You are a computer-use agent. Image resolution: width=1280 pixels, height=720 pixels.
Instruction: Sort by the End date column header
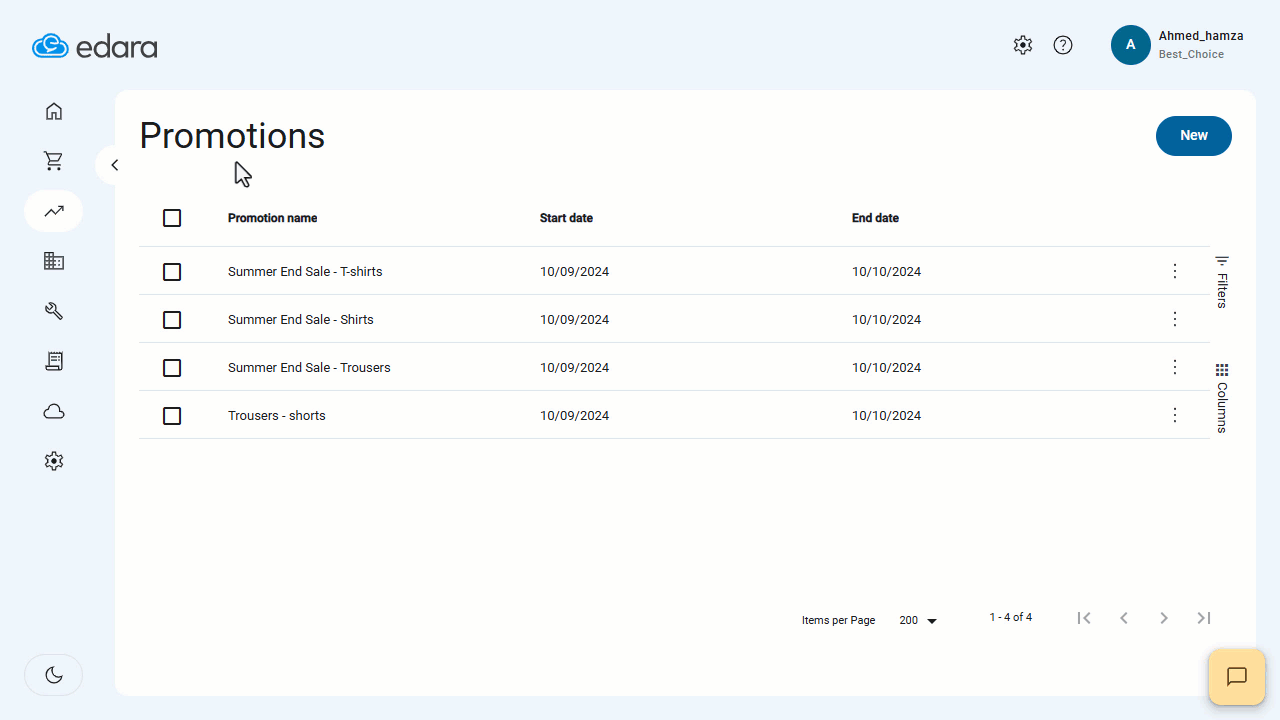pyautogui.click(x=875, y=218)
